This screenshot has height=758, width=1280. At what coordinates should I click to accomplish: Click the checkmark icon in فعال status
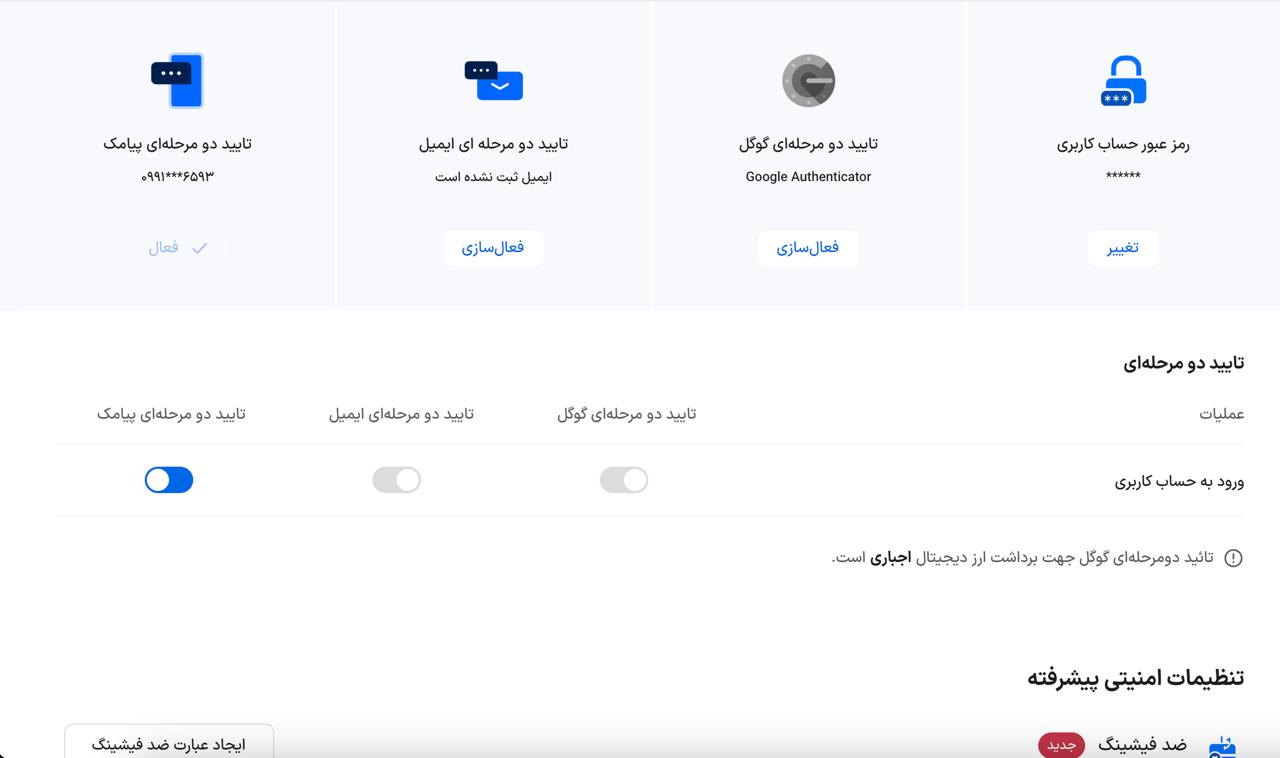[x=200, y=248]
